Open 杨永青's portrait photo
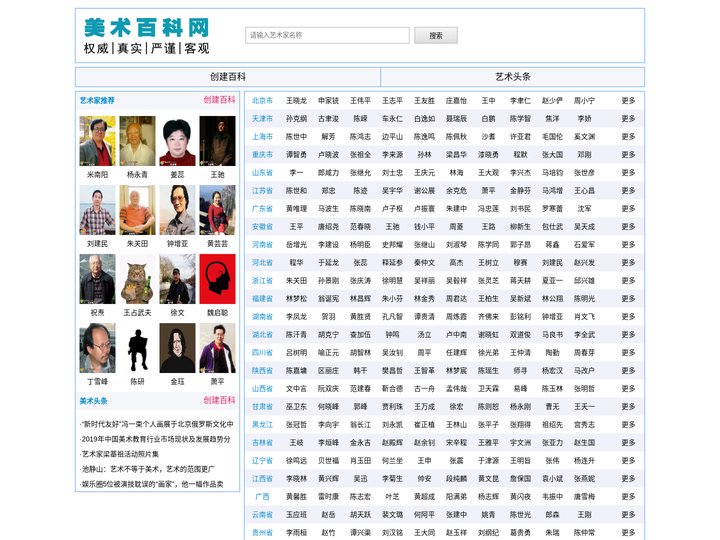The height and width of the screenshot is (540, 720). (x=137, y=141)
